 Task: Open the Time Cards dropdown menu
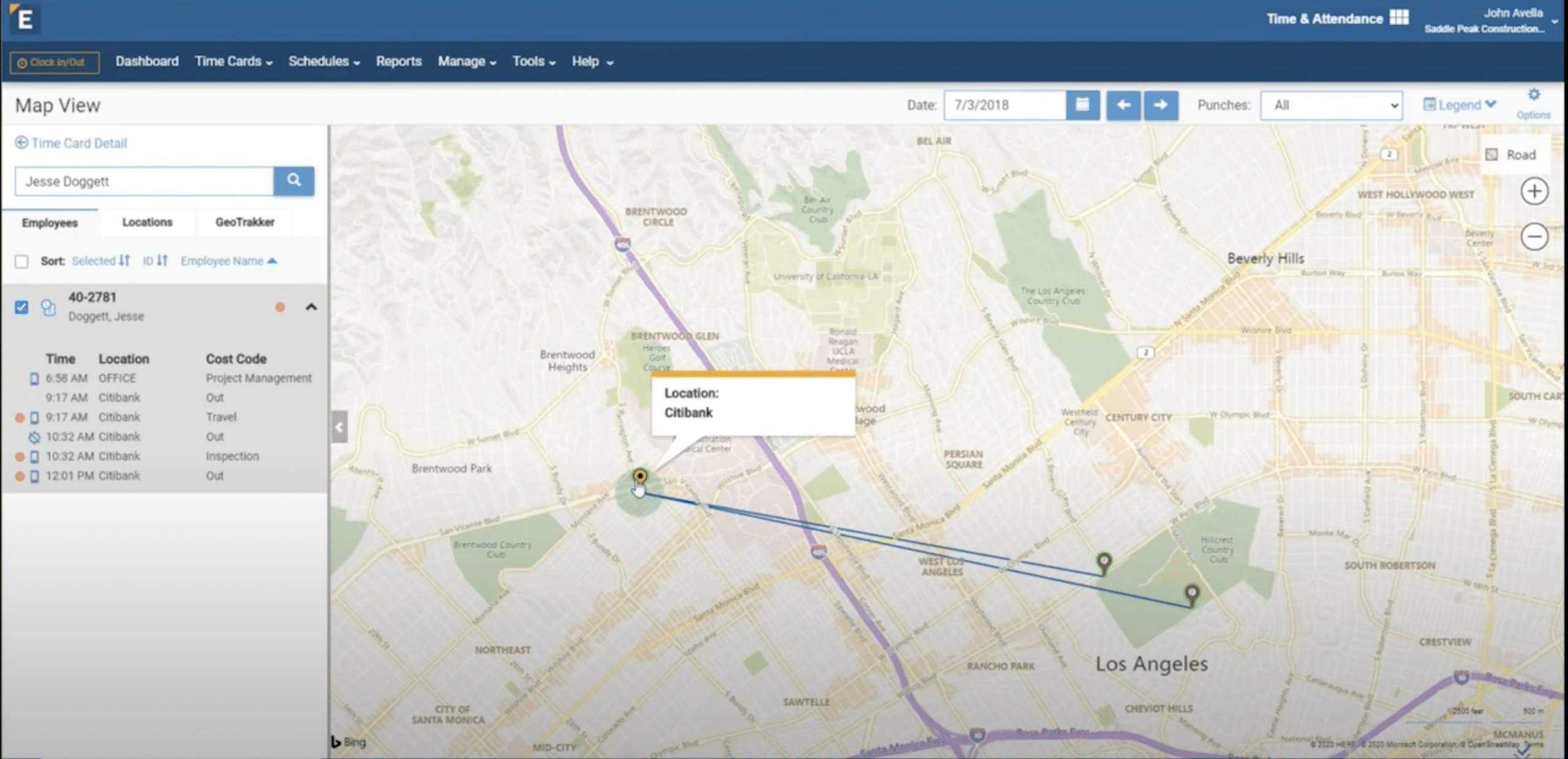click(x=234, y=61)
